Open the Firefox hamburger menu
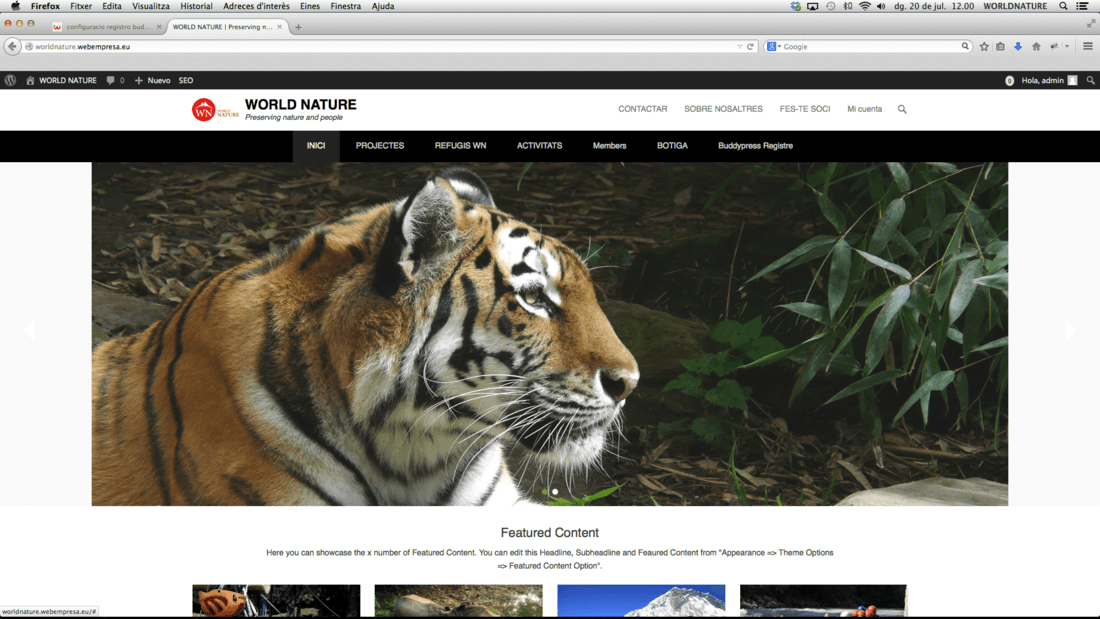Viewport: 1100px width, 619px height. [x=1088, y=46]
